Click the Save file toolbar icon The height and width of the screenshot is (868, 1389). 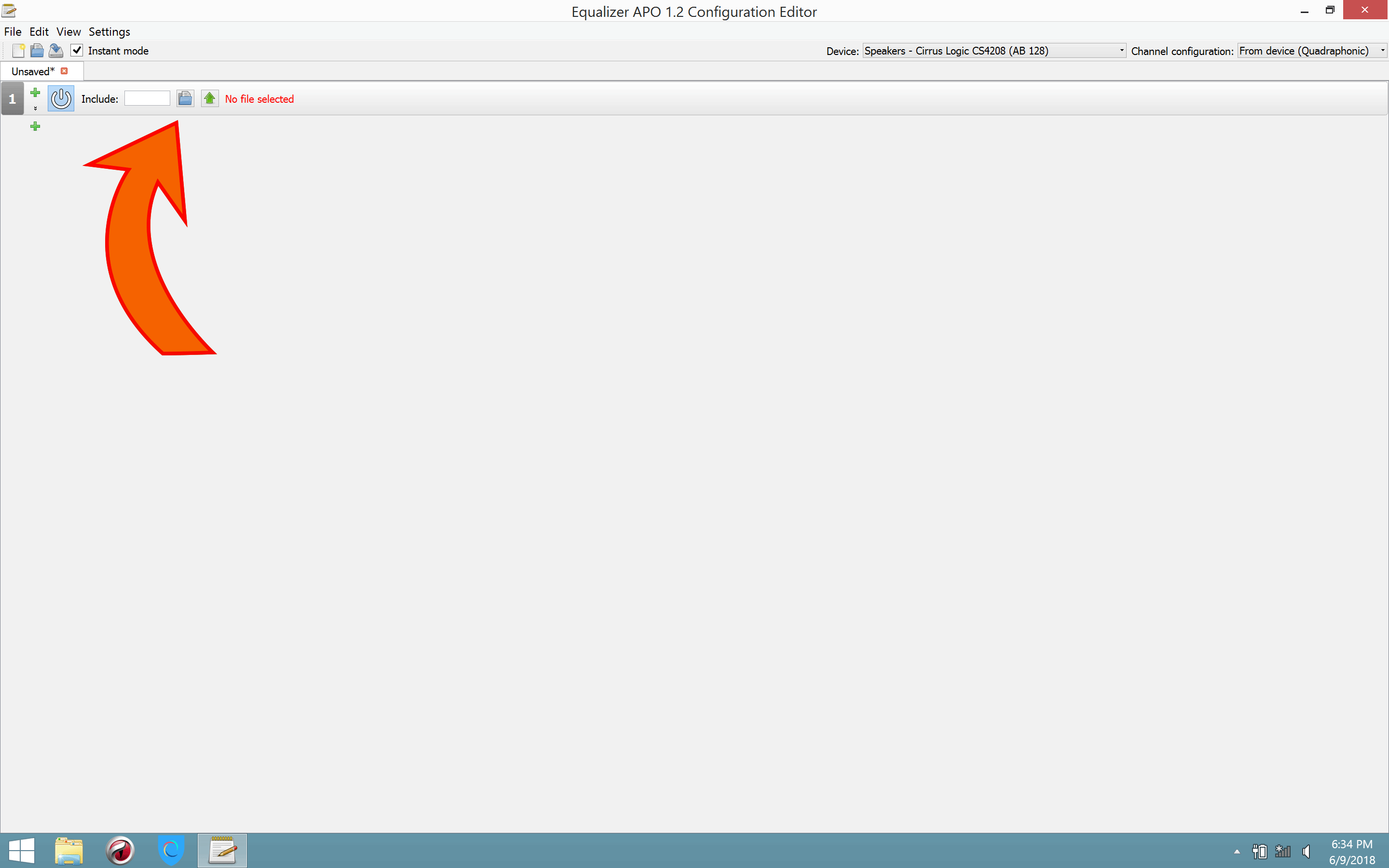pos(55,51)
